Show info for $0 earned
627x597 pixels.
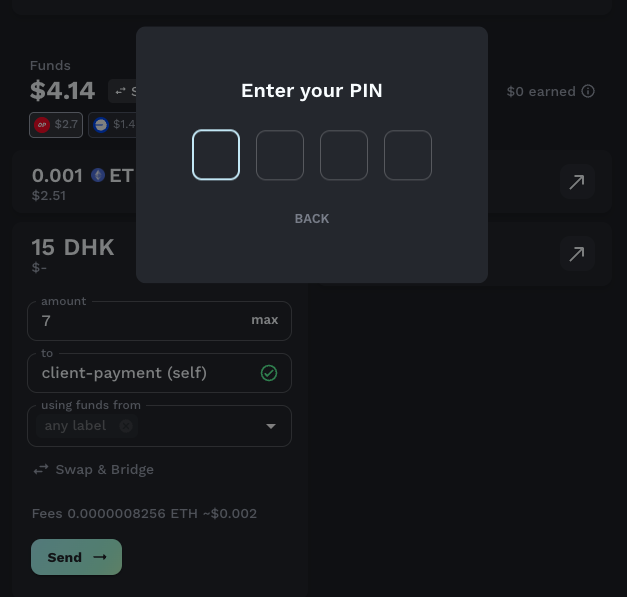[x=588, y=91]
